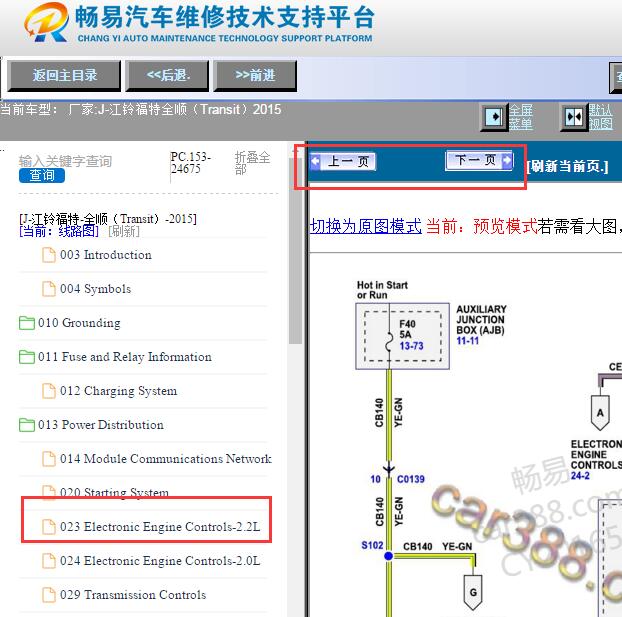Open 003 Introduction document

(106, 255)
